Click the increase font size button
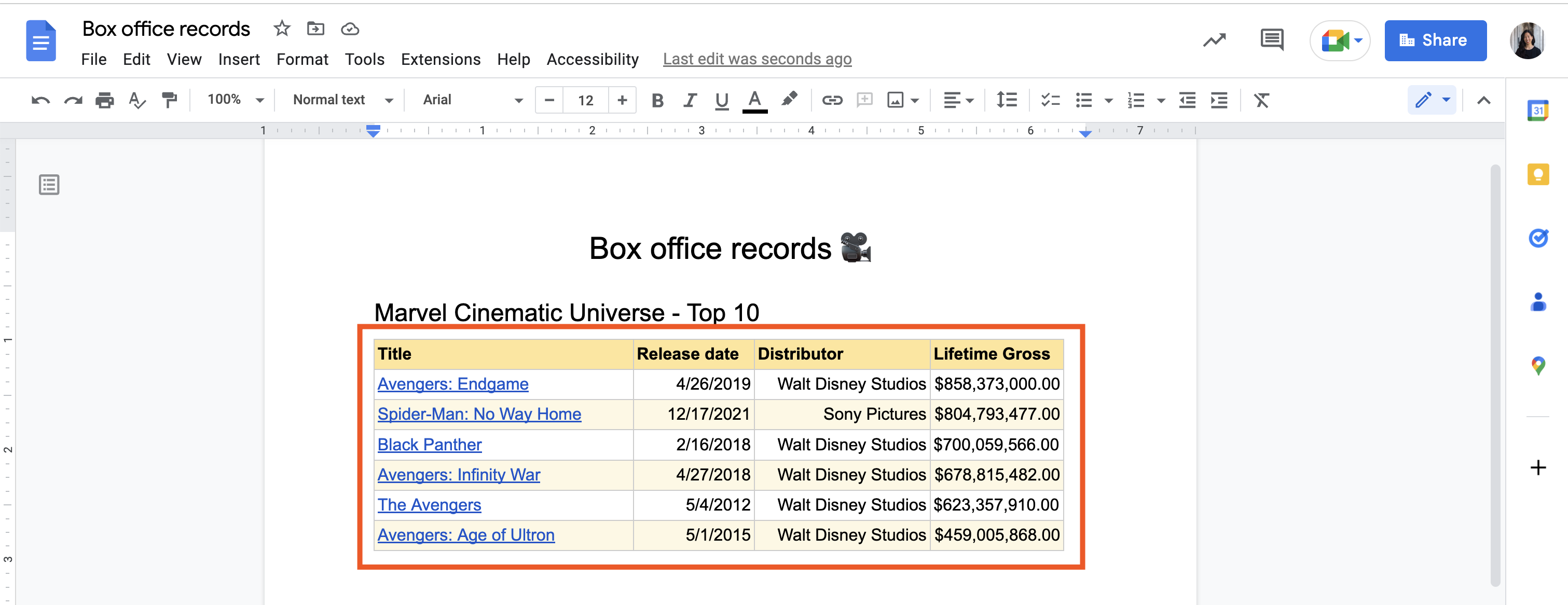Screen dimensions: 1568x605 (x=622, y=100)
